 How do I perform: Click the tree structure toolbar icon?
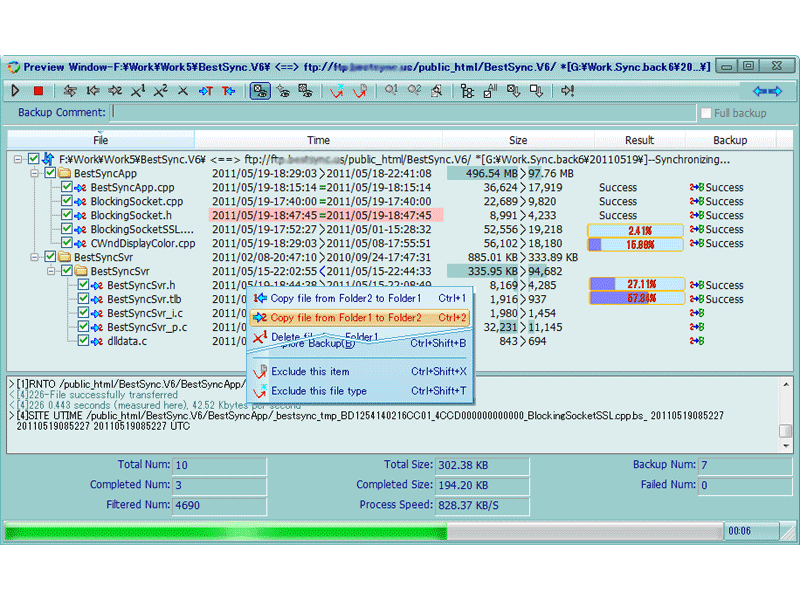[467, 91]
